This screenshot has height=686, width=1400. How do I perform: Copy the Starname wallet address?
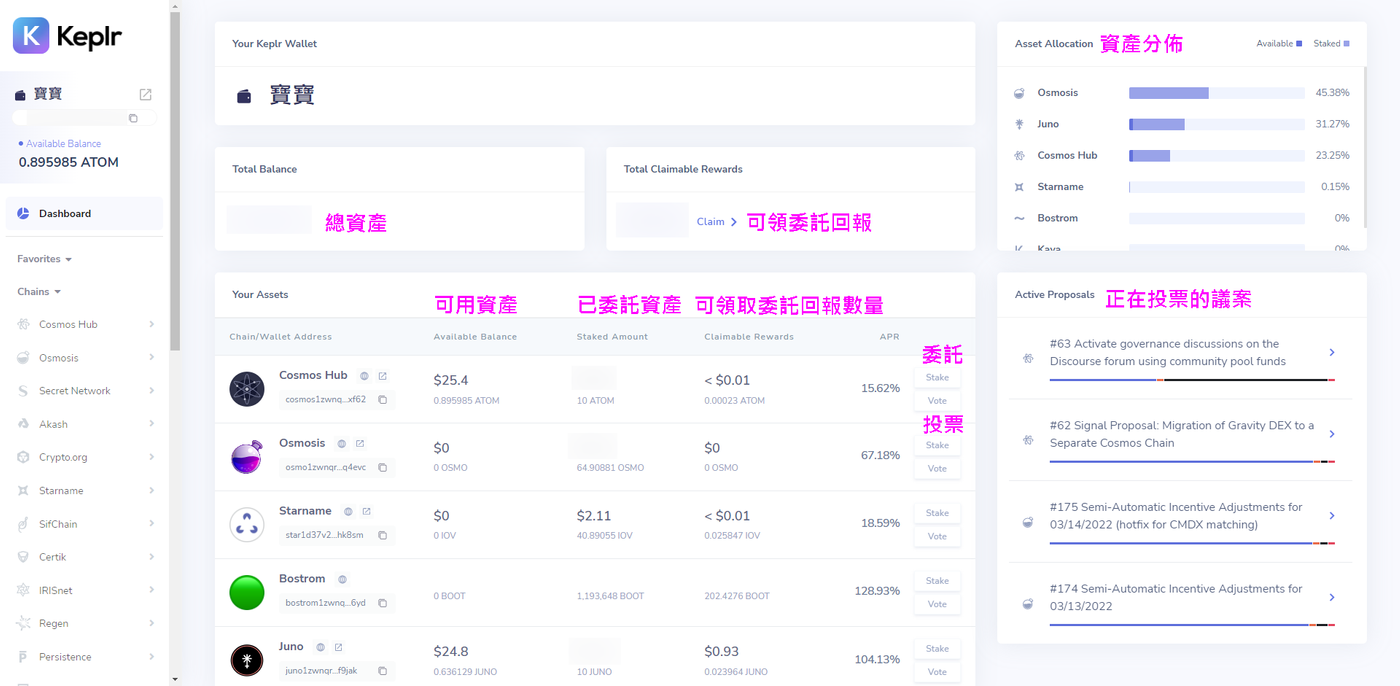pyautogui.click(x=382, y=535)
